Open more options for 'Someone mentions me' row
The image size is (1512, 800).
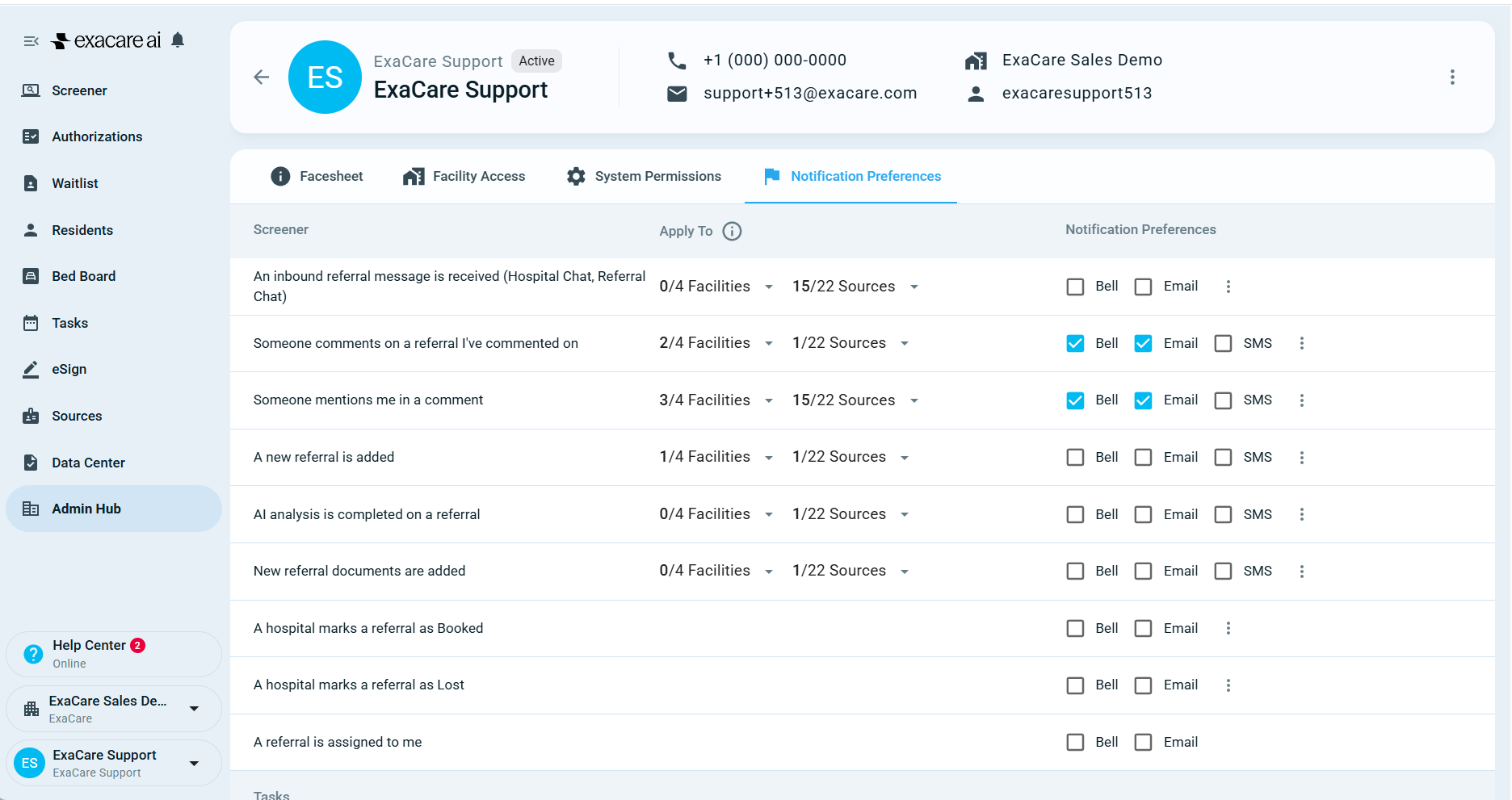[1301, 400]
